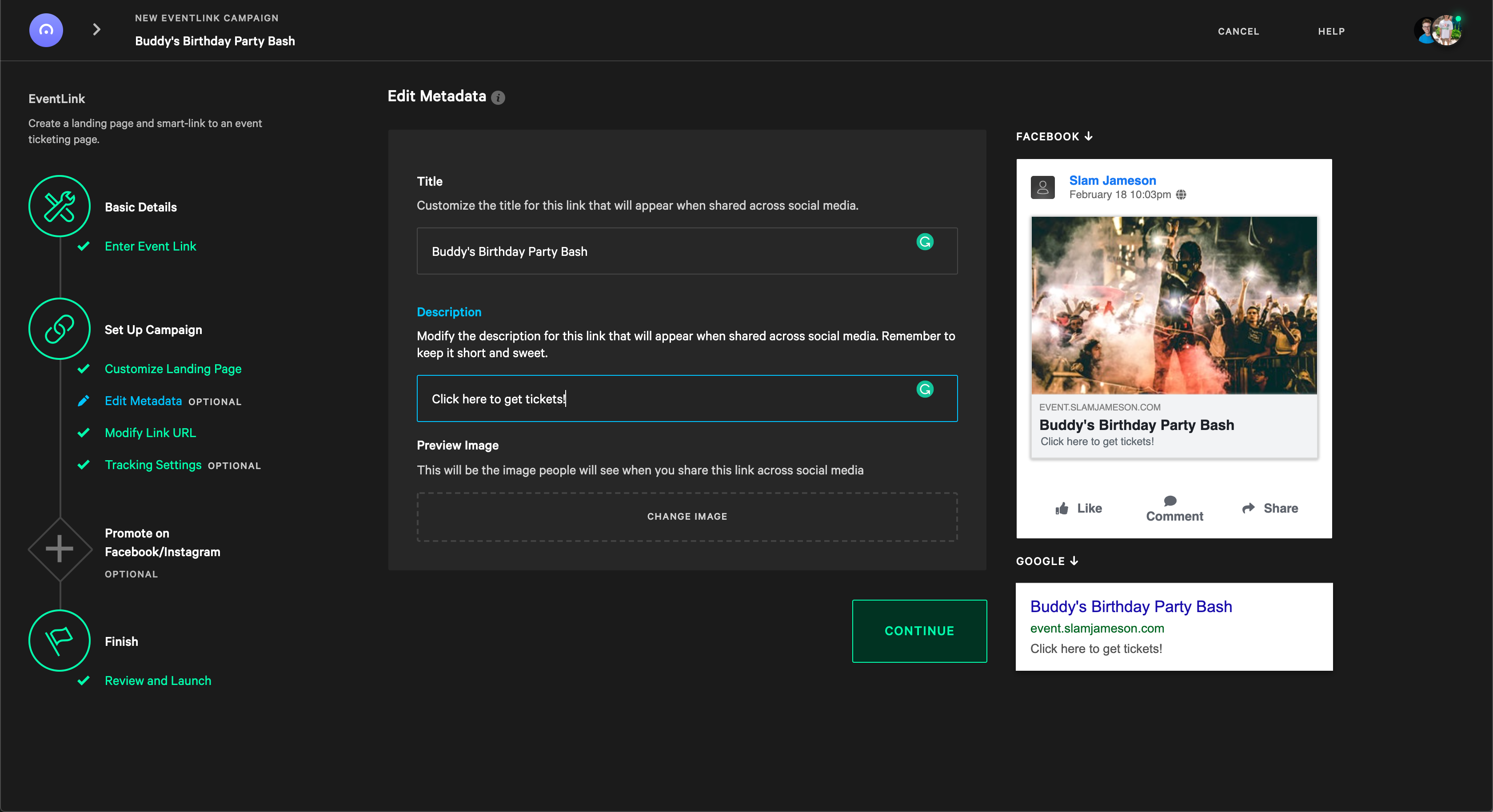Click Google preview title link
Image resolution: width=1493 pixels, height=812 pixels.
[1131, 606]
